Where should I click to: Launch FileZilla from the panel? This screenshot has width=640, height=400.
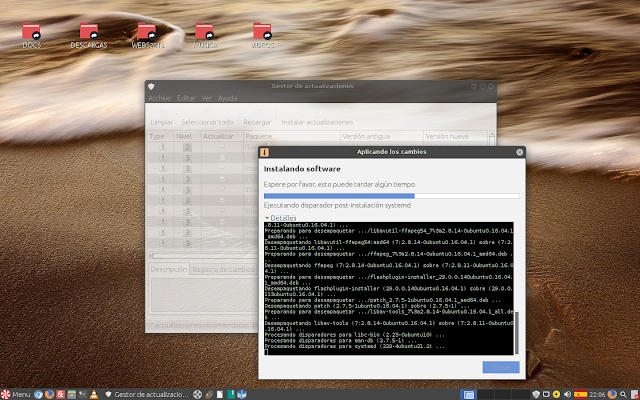coord(60,394)
